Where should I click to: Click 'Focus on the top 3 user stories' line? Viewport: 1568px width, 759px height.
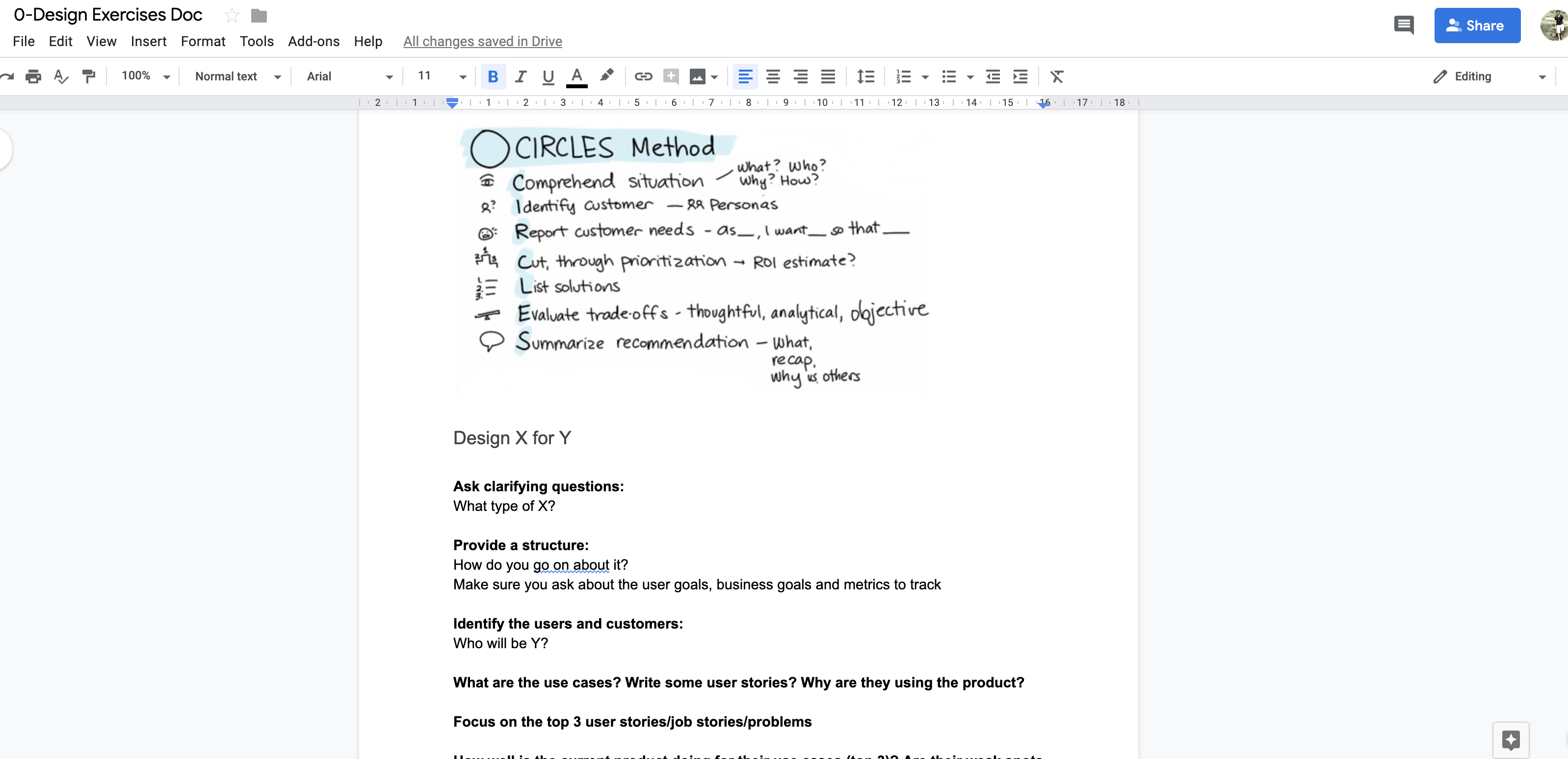[632, 722]
